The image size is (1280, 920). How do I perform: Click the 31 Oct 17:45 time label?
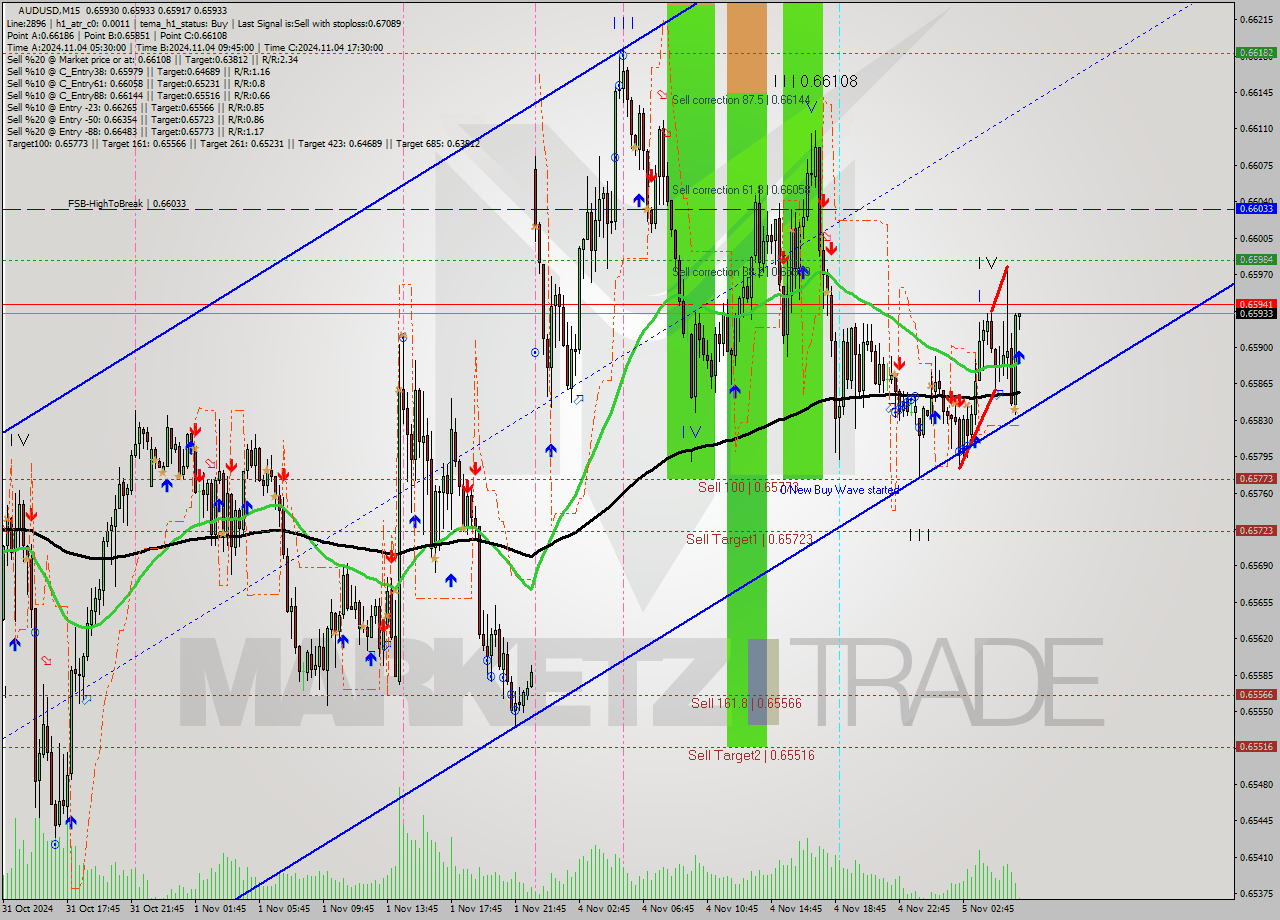click(93, 909)
